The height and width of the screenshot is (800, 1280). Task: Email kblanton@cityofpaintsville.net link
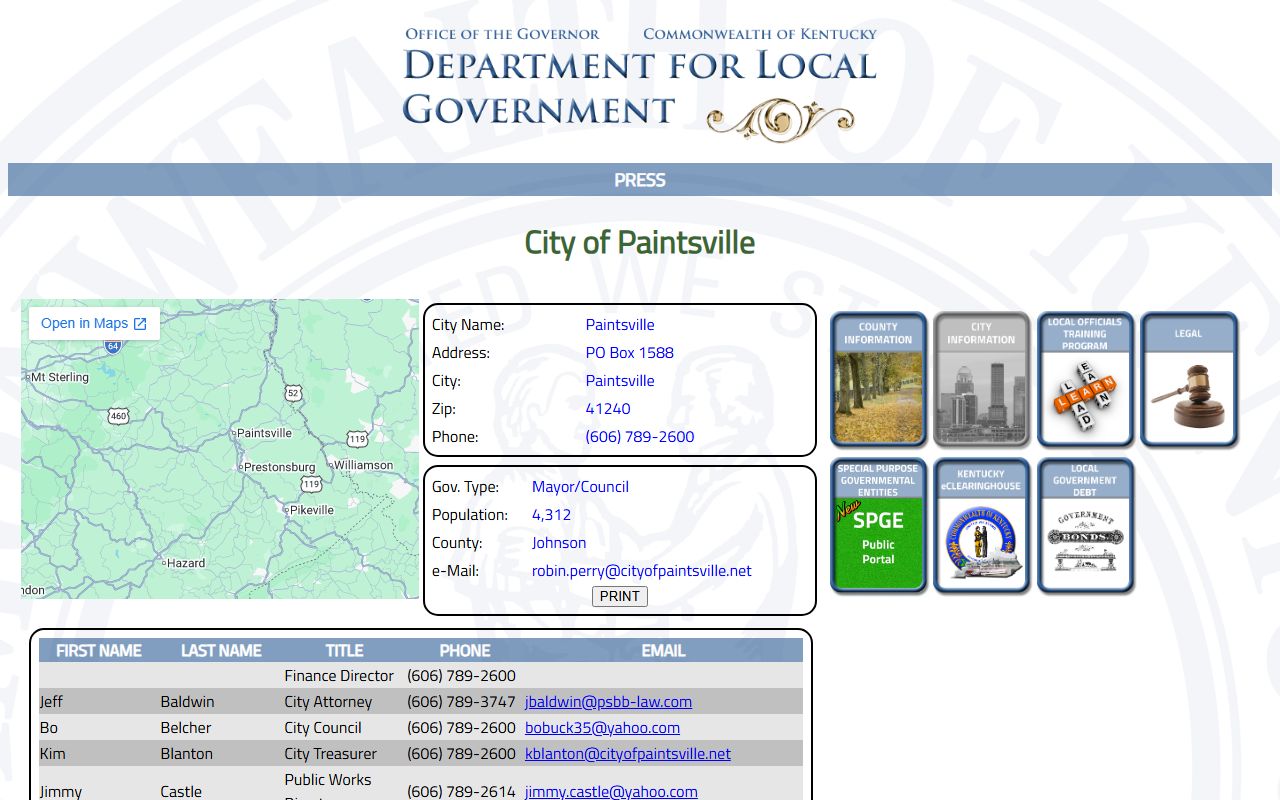click(x=628, y=754)
